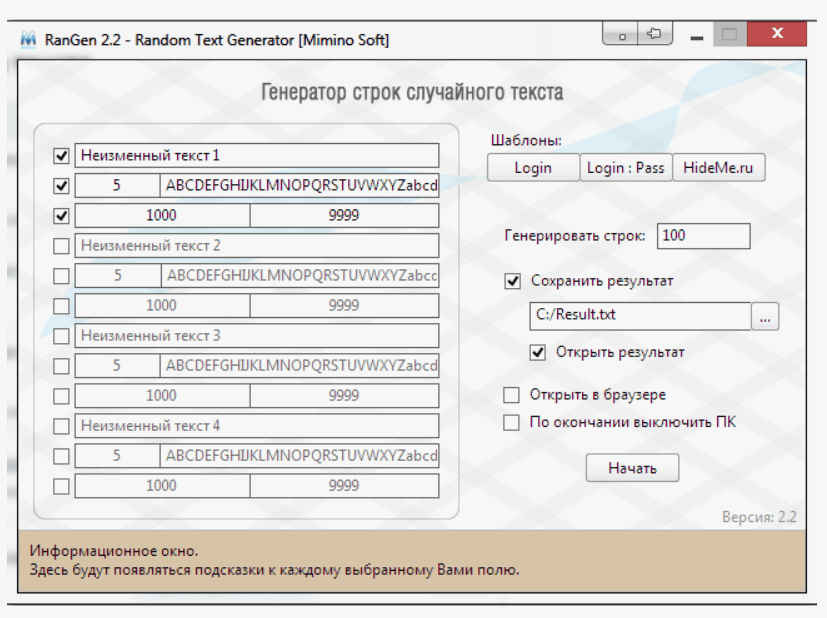The height and width of the screenshot is (618, 827).
Task: Apply the Login : Pass template
Action: pos(626,168)
